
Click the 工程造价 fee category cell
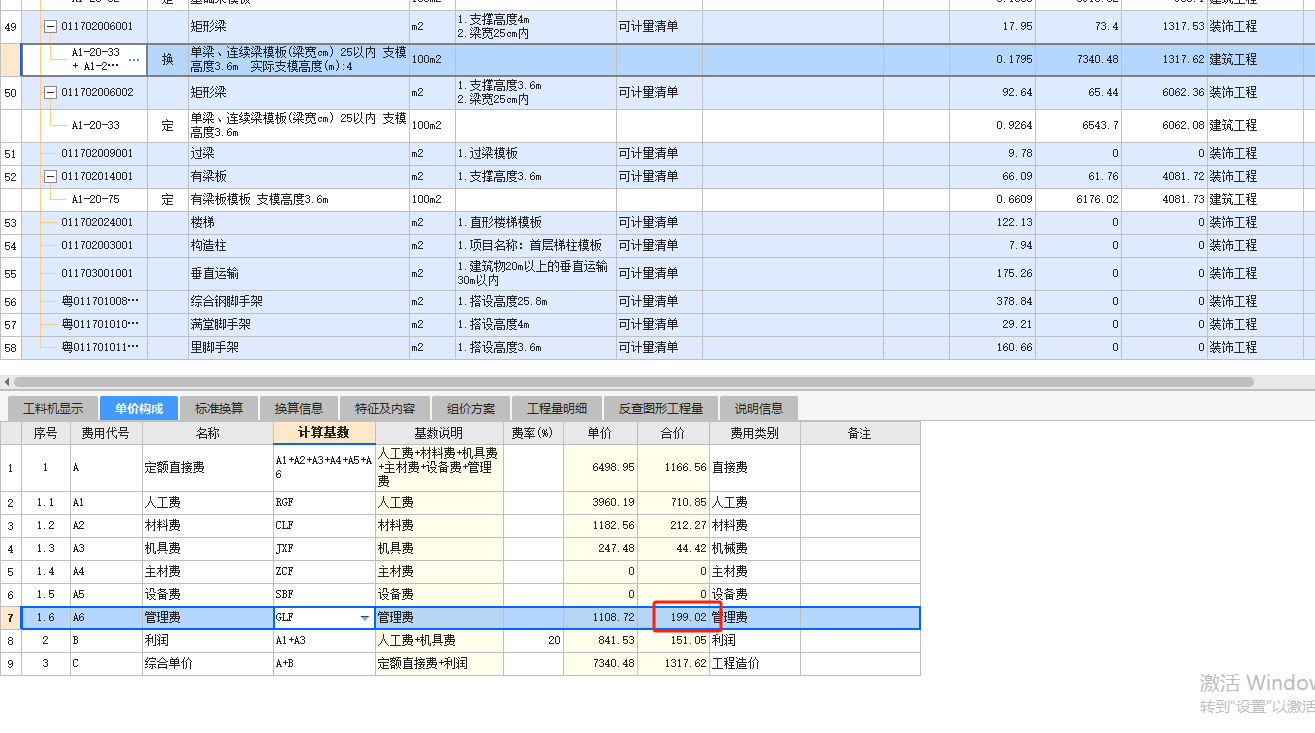[755, 664]
